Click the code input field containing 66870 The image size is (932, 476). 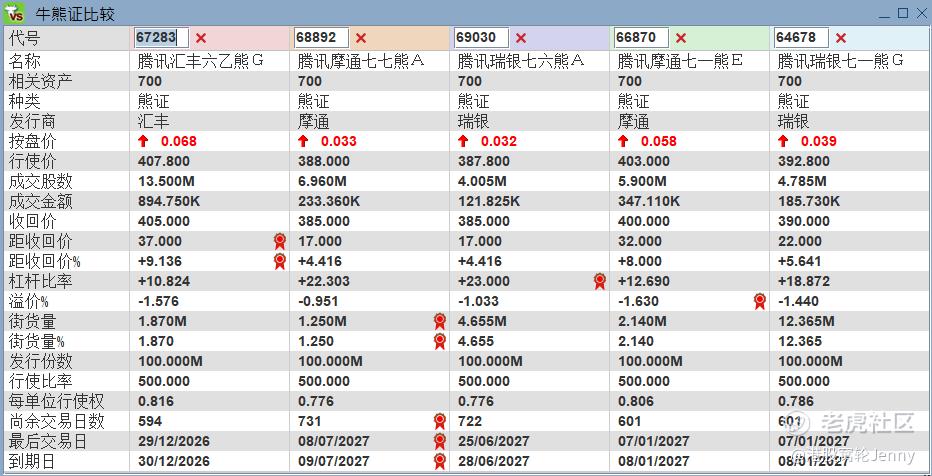641,37
